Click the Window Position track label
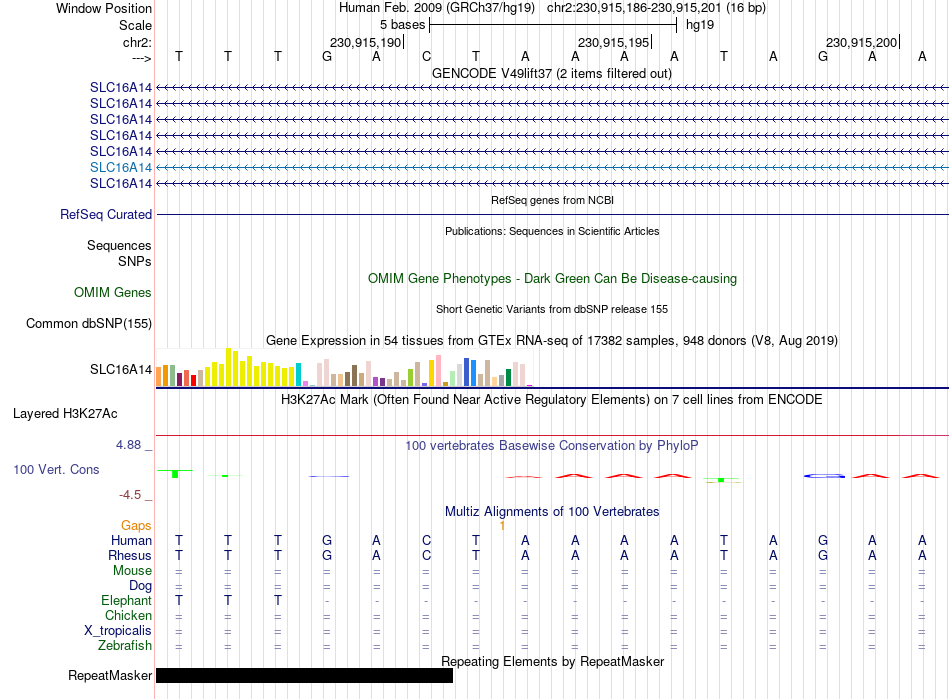 [x=104, y=8]
